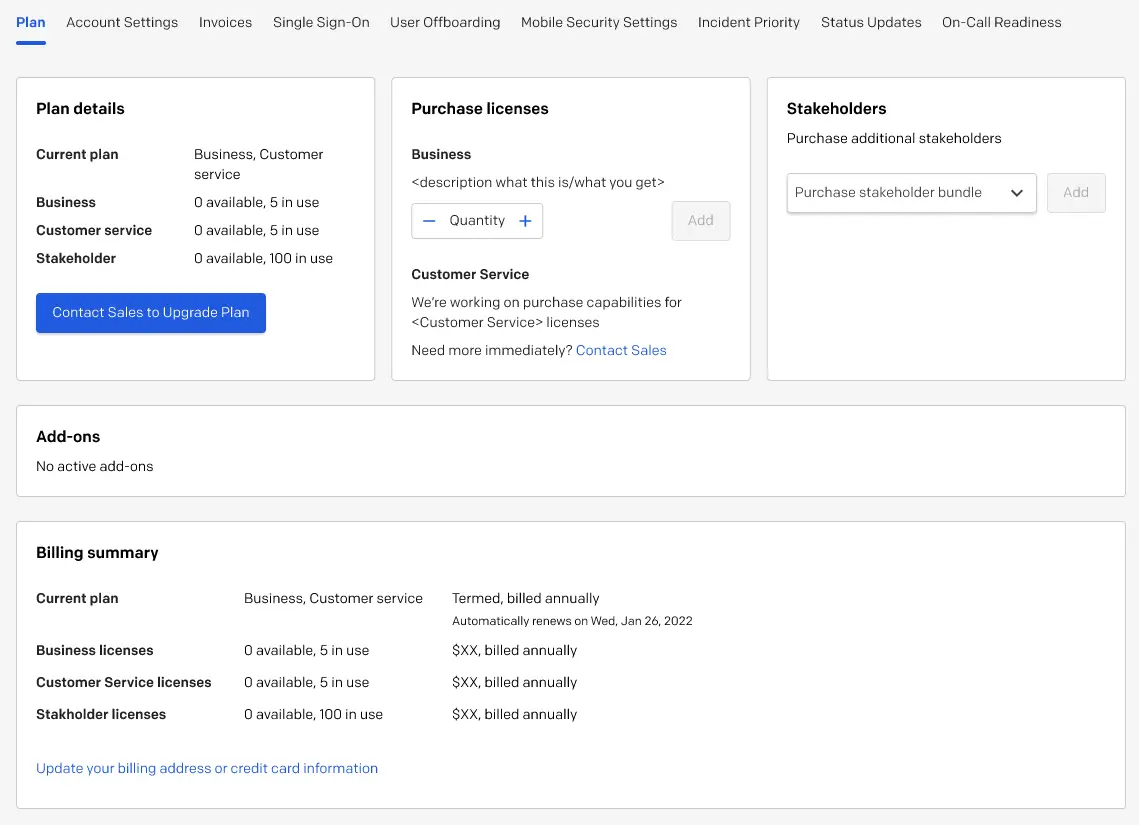Viewport: 1139px width, 825px height.
Task: Go to On-Call Readiness tab
Action: click(1002, 23)
